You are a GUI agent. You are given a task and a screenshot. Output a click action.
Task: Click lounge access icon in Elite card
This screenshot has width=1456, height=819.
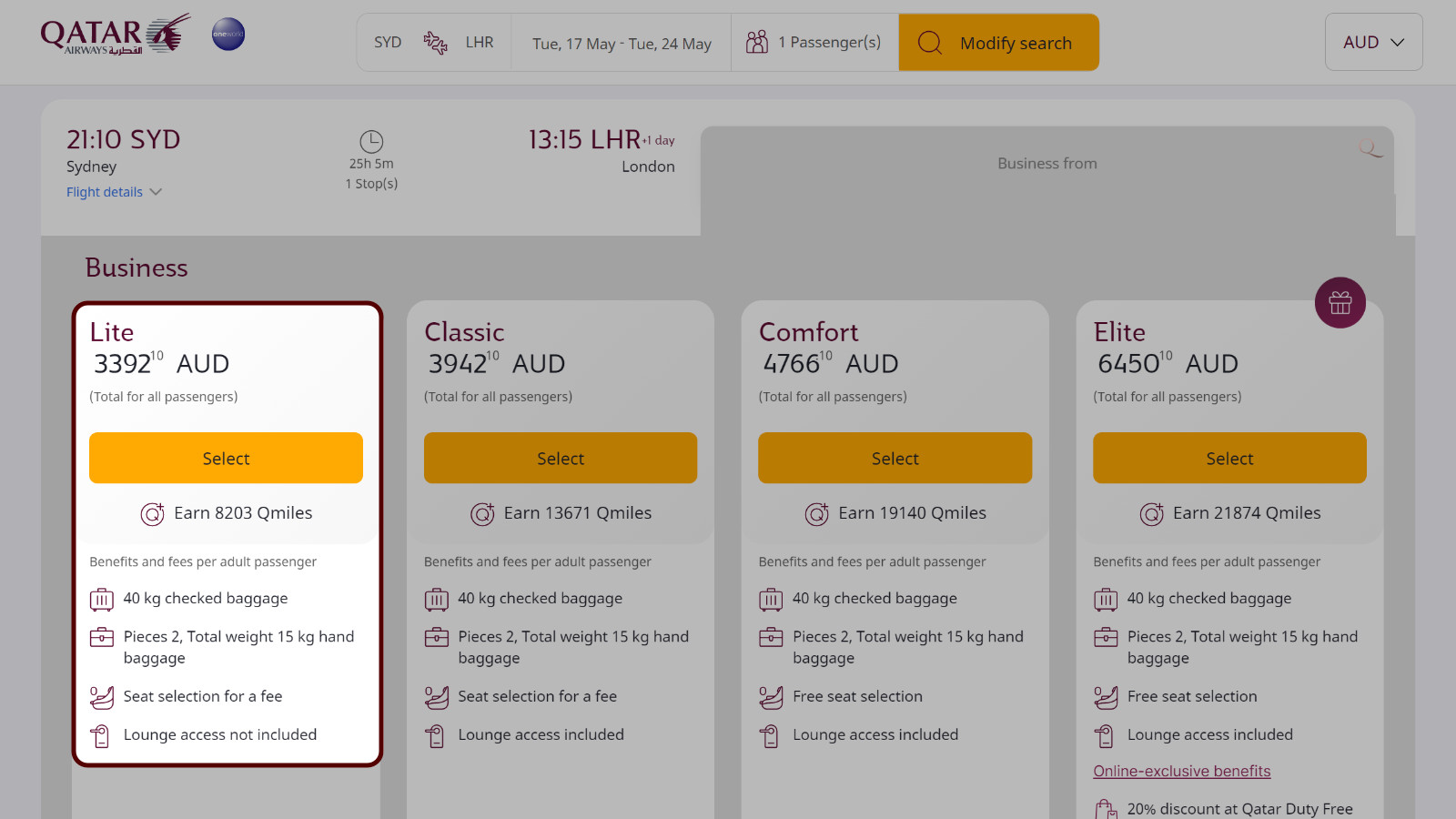click(x=1105, y=736)
